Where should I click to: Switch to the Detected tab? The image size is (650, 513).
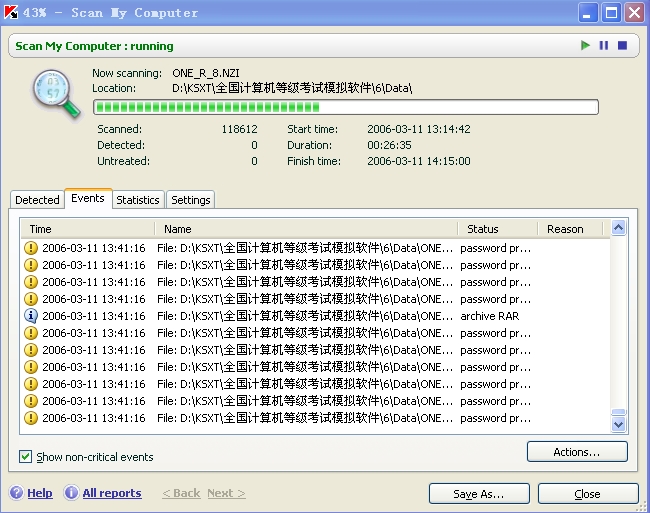37,200
